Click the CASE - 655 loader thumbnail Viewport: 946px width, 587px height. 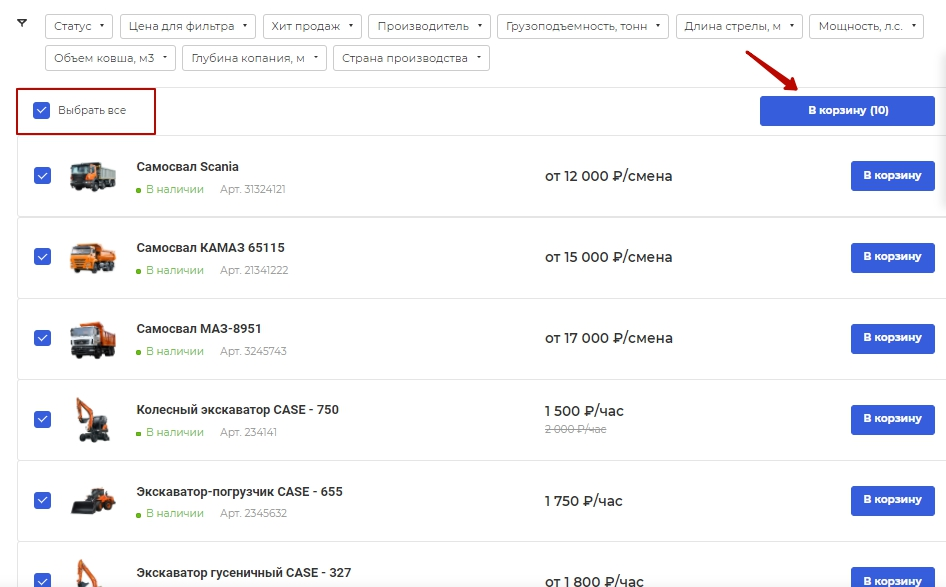(93, 501)
